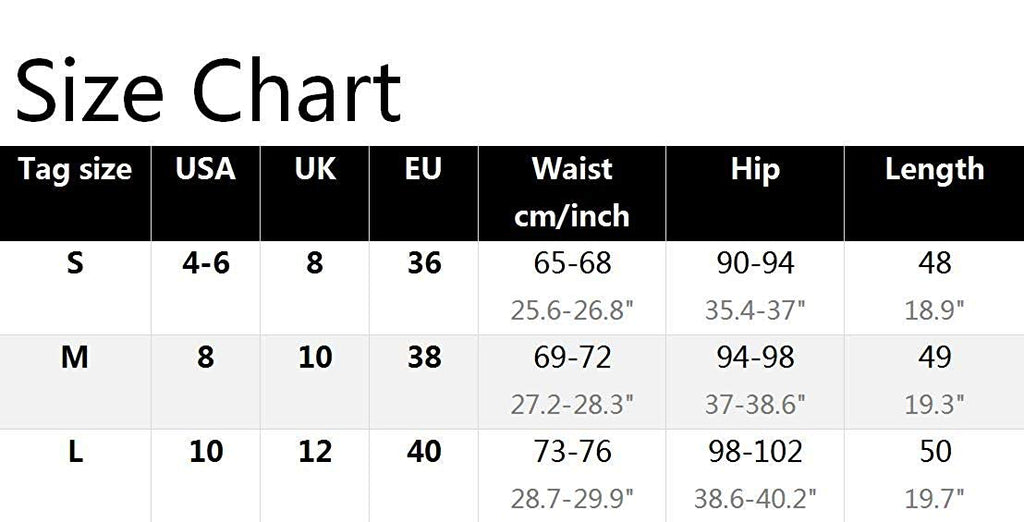Click the Waist cm/inch header
This screenshot has height=522, width=1024.
[x=571, y=191]
